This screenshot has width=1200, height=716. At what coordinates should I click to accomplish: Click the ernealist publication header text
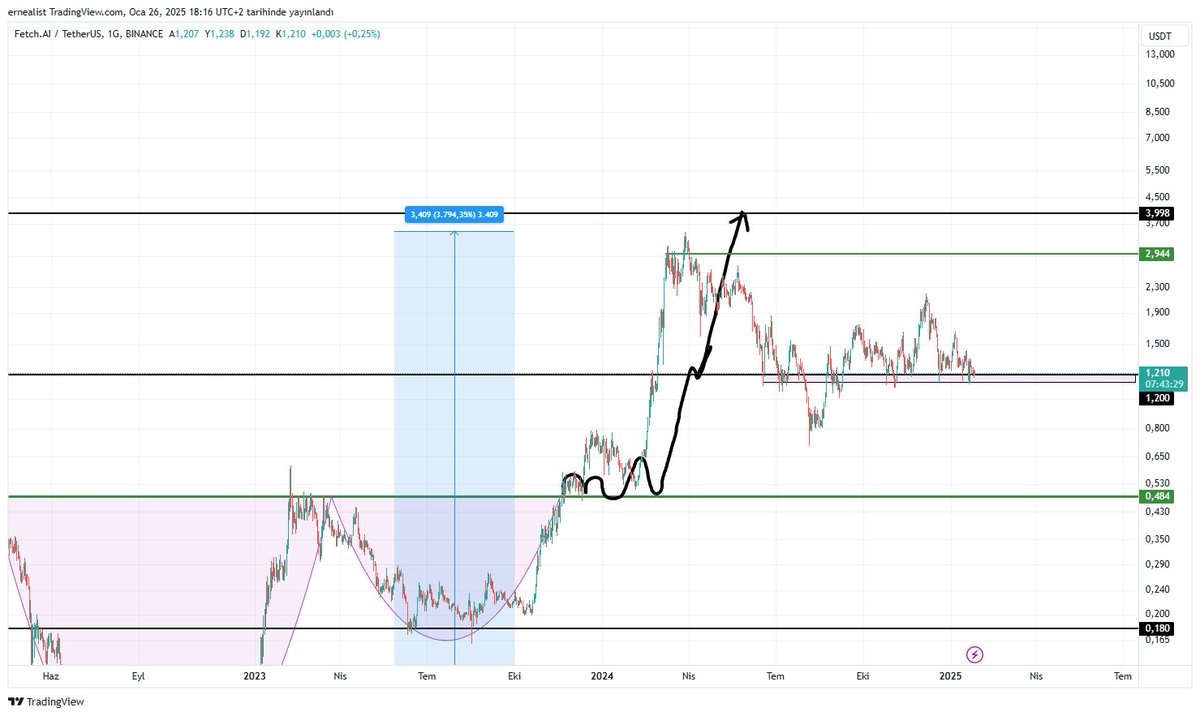[x=170, y=11]
